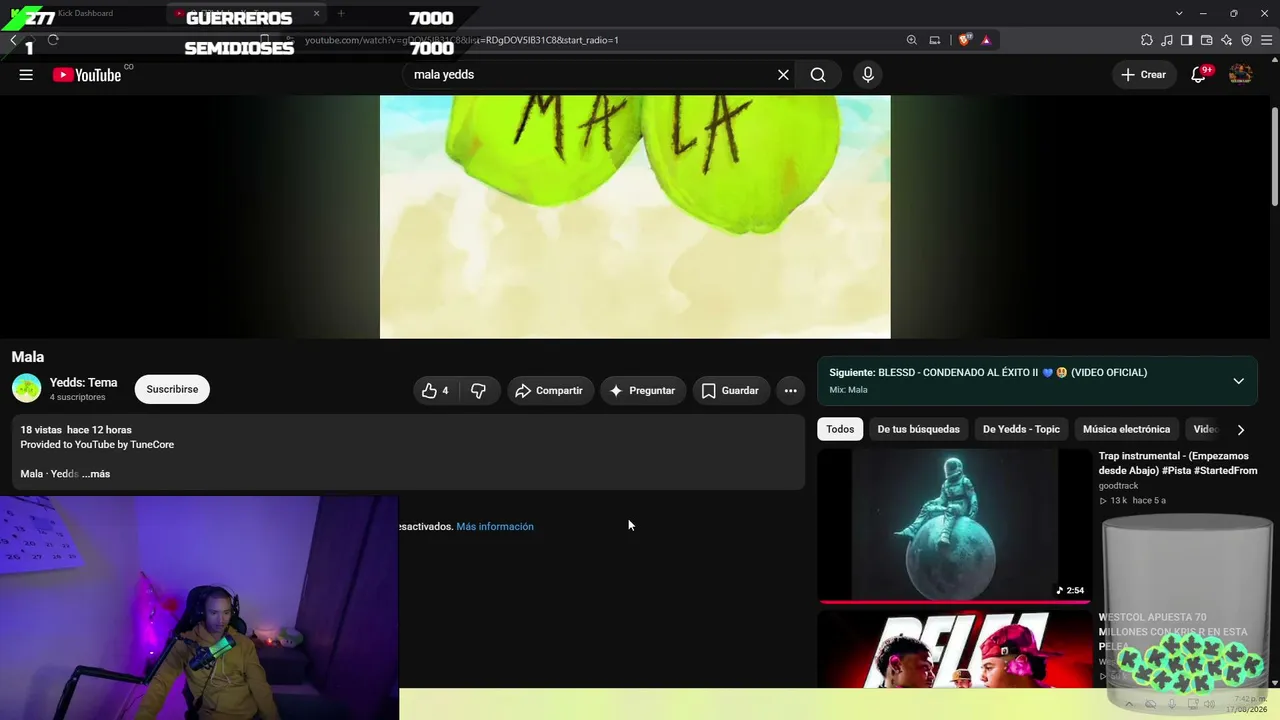Screen dimensions: 1280x720
Task: Open the 'goodtrack' channel name
Action: pos(1118,486)
